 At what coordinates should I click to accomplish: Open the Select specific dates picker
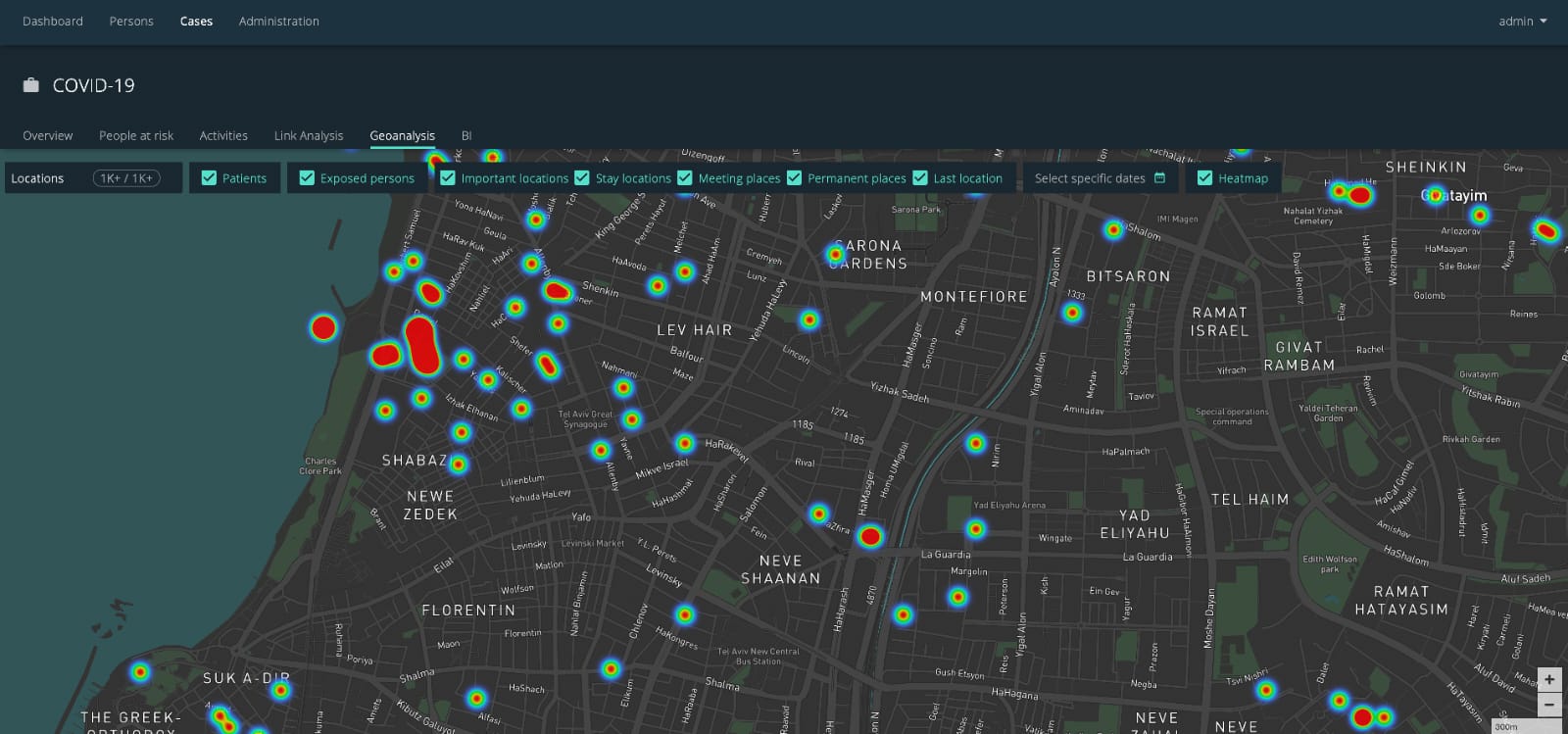point(1100,178)
